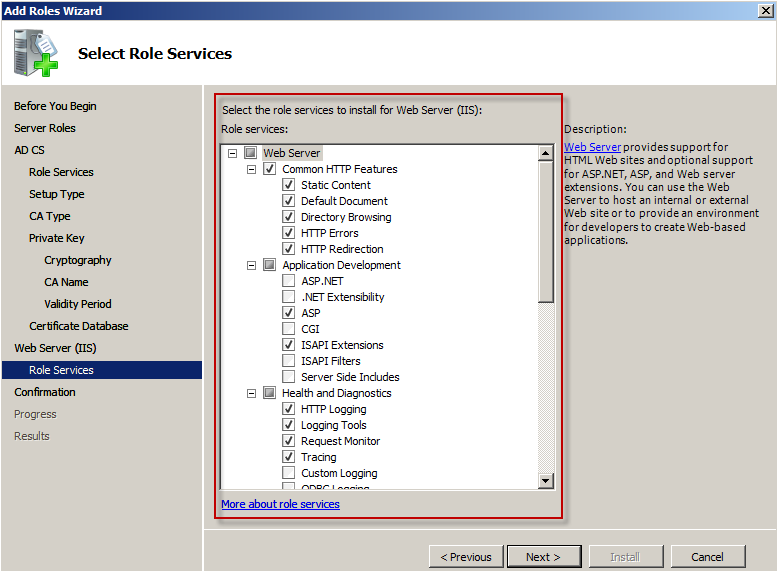Select the Confirmation step in sidebar
The height and width of the screenshot is (571, 777).
(x=45, y=392)
